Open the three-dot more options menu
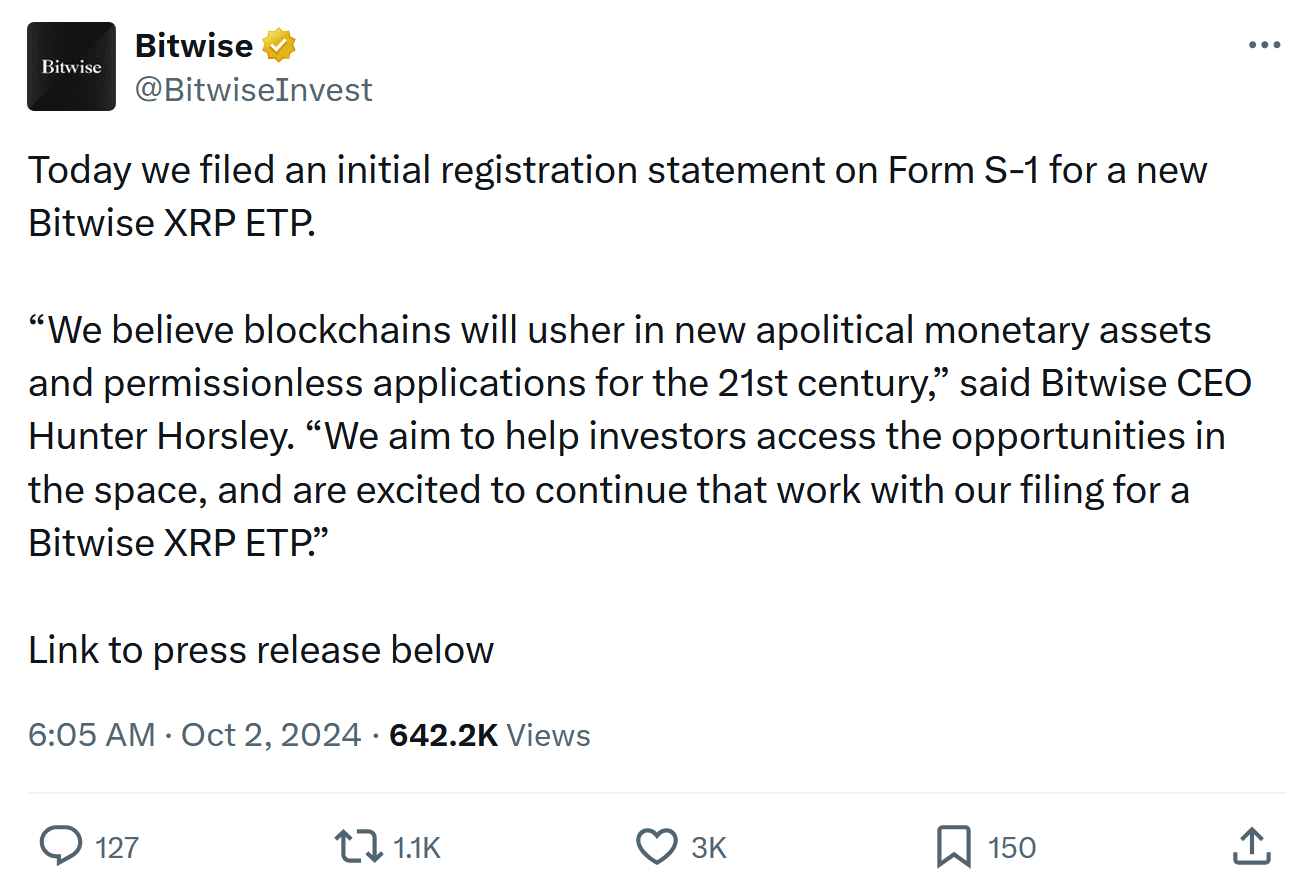 pyautogui.click(x=1264, y=45)
